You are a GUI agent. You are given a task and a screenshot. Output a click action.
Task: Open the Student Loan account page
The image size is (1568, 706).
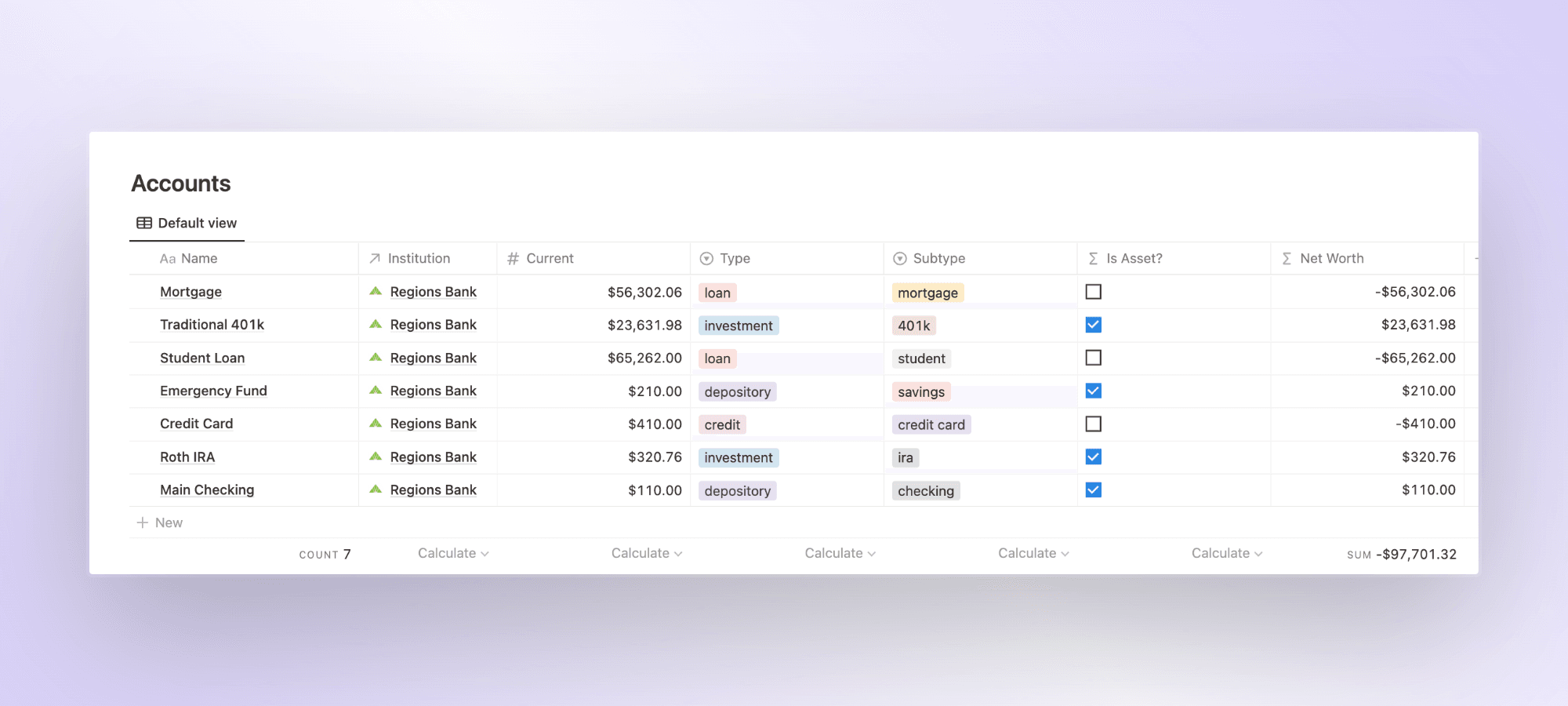[202, 358]
